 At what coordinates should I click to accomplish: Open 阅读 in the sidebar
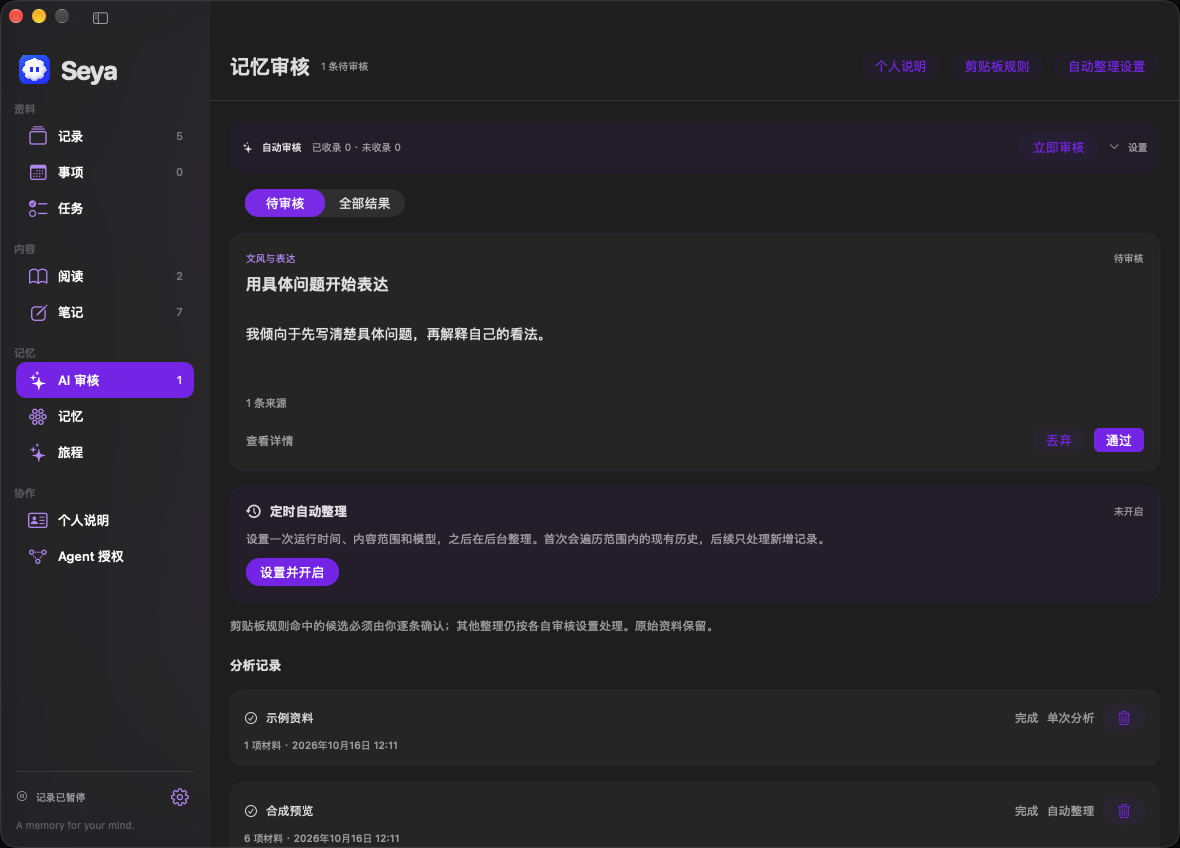click(x=105, y=276)
